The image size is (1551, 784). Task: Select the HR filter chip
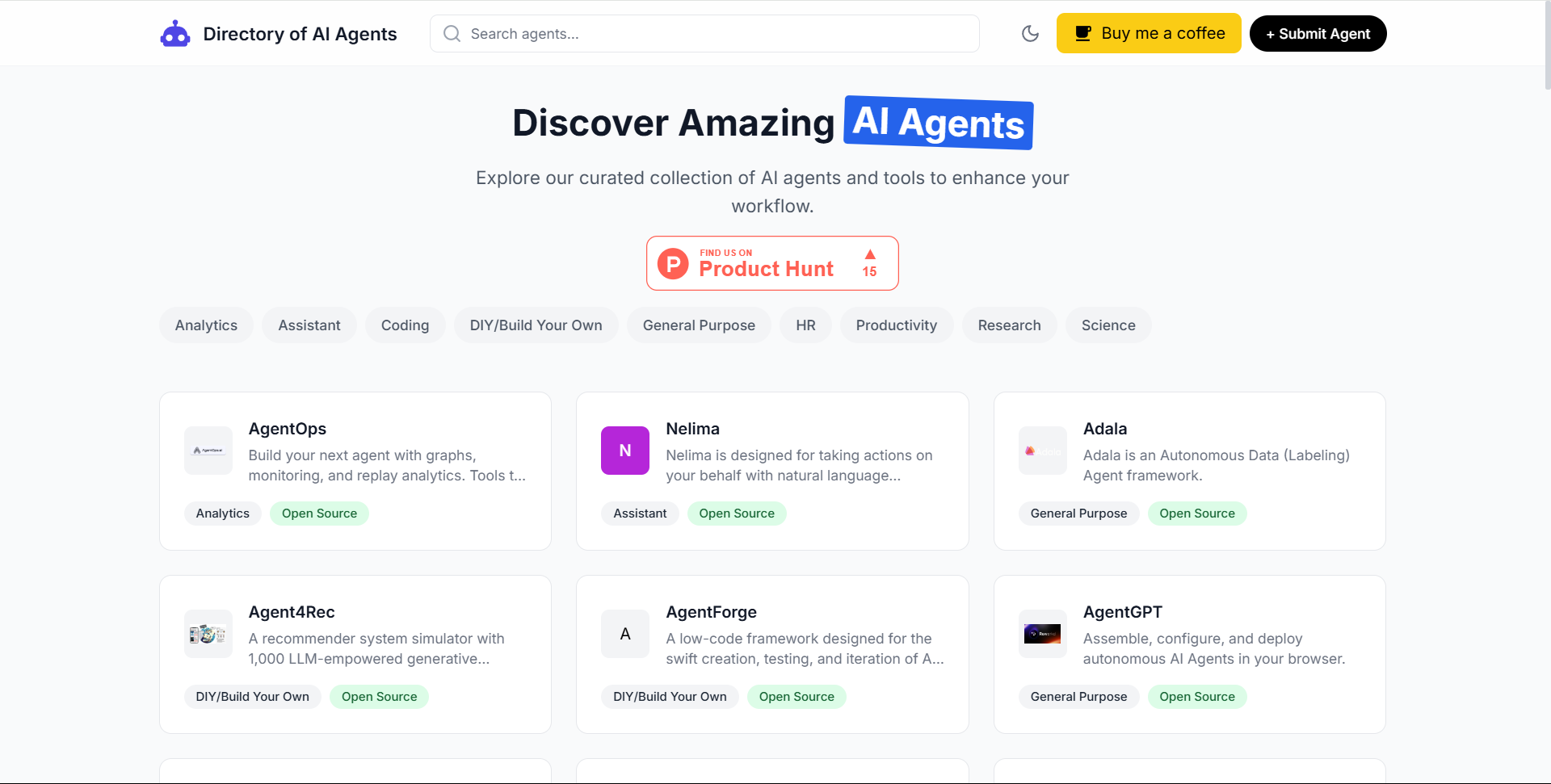[805, 325]
